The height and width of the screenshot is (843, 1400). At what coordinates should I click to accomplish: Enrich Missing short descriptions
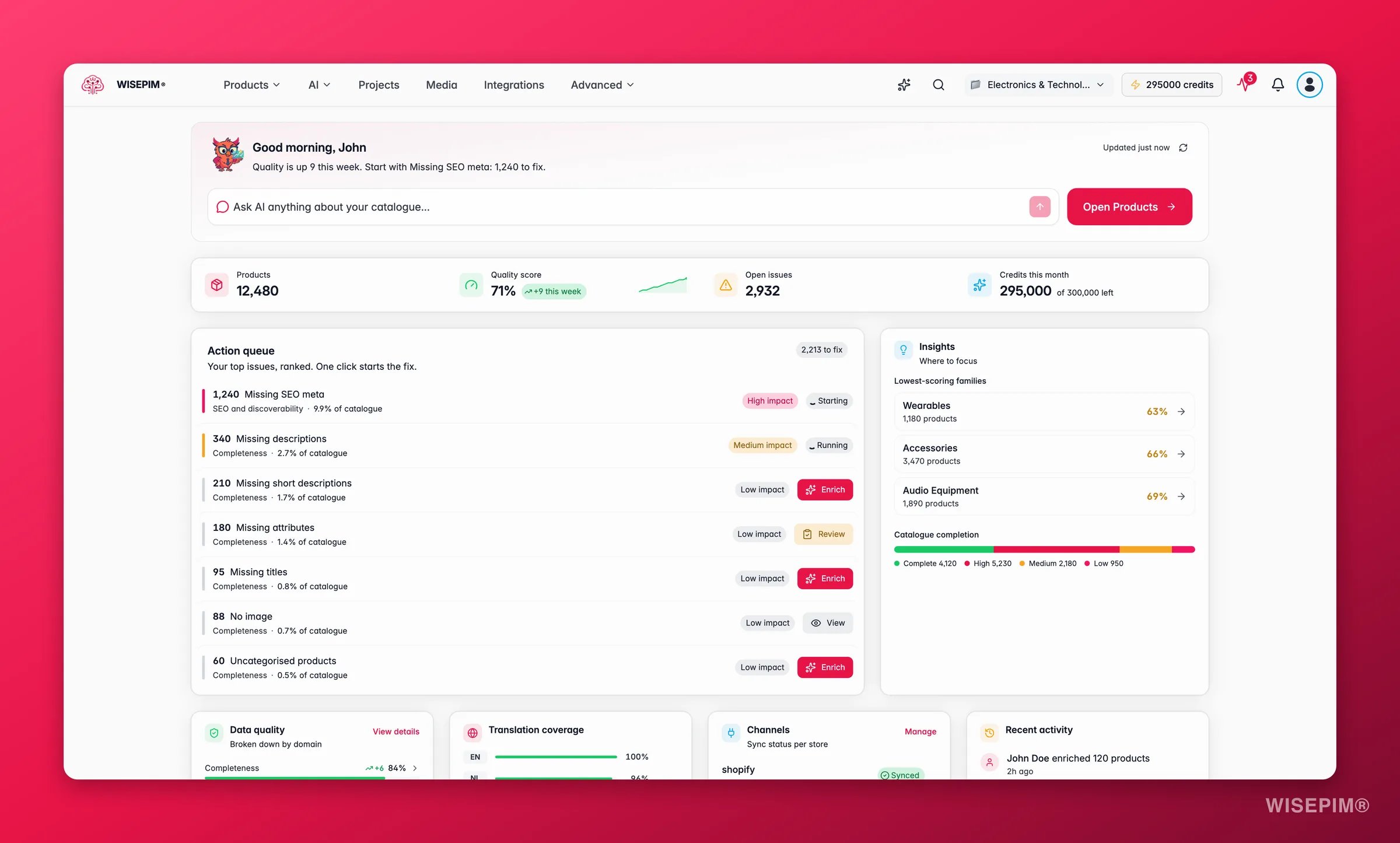click(x=825, y=489)
